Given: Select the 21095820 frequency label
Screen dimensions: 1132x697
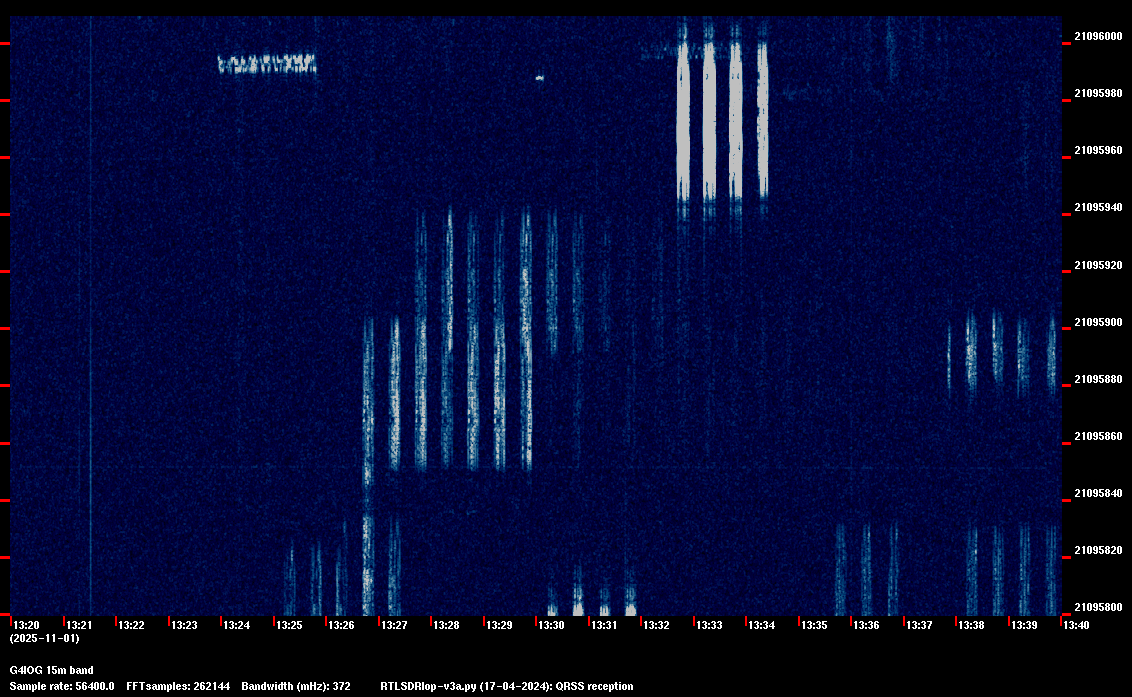Looking at the screenshot, I should pyautogui.click(x=1099, y=550).
